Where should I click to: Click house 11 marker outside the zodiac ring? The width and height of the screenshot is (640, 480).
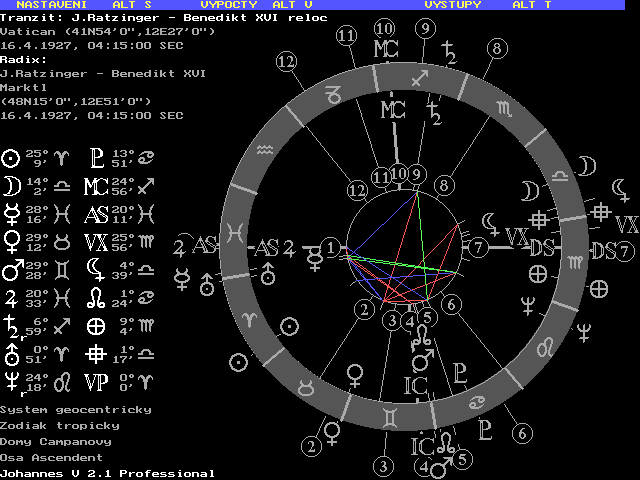(x=347, y=36)
